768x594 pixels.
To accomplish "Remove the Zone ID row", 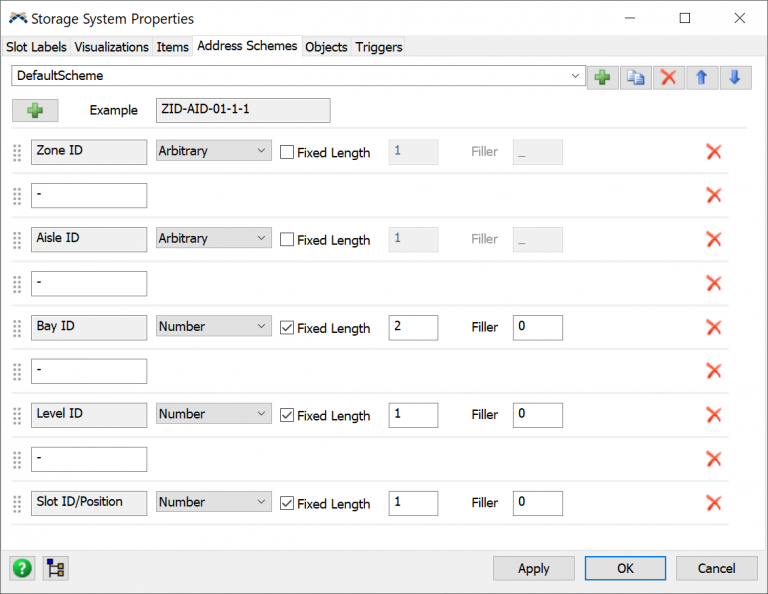I will pyautogui.click(x=714, y=152).
